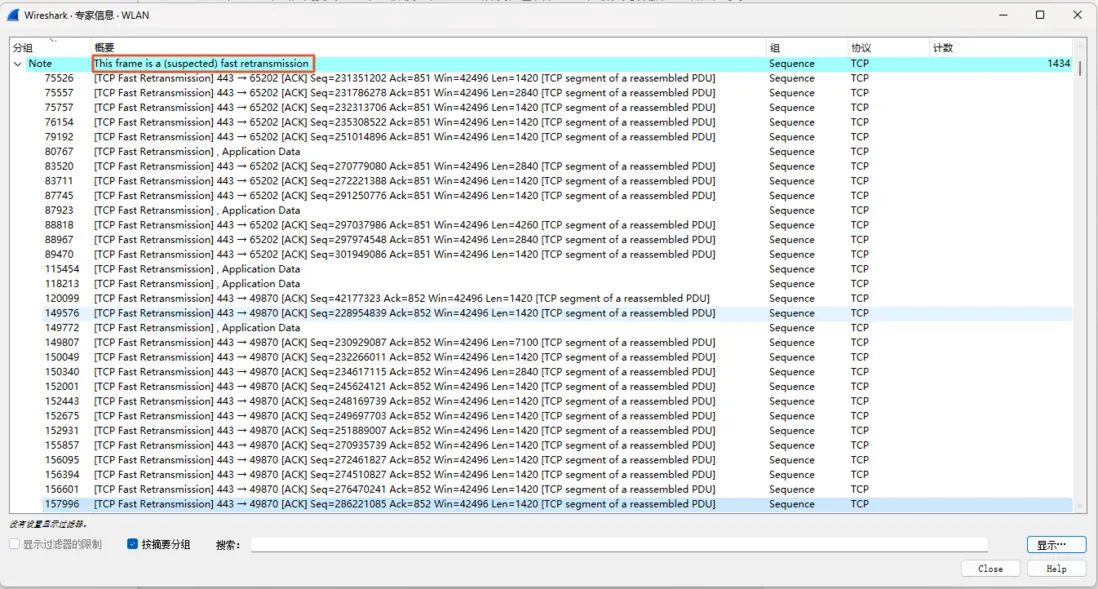Click TCP in the Note summary row
Image resolution: width=1098 pixels, height=589 pixels.
[860, 64]
